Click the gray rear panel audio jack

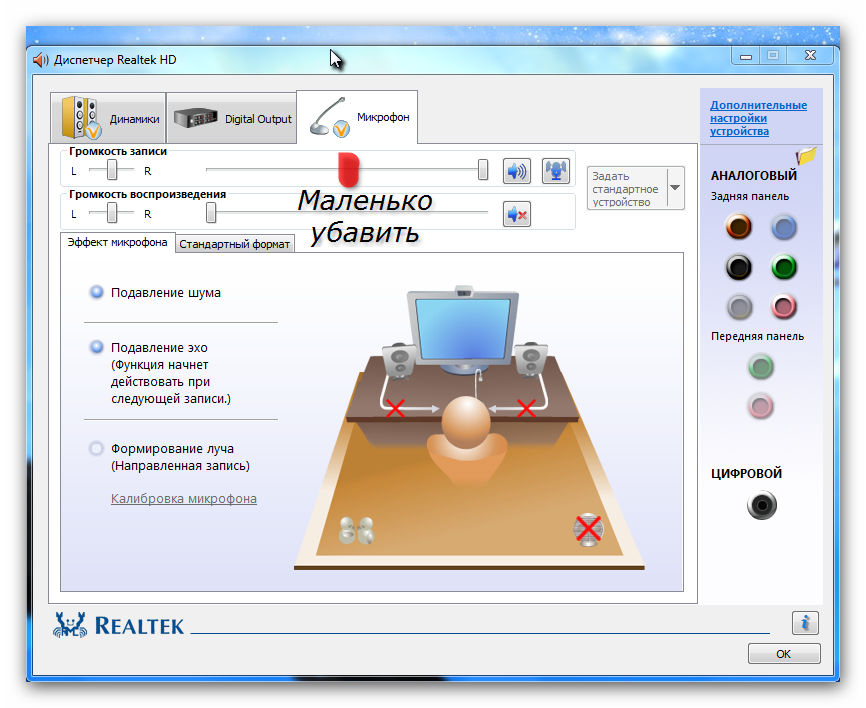(x=740, y=307)
